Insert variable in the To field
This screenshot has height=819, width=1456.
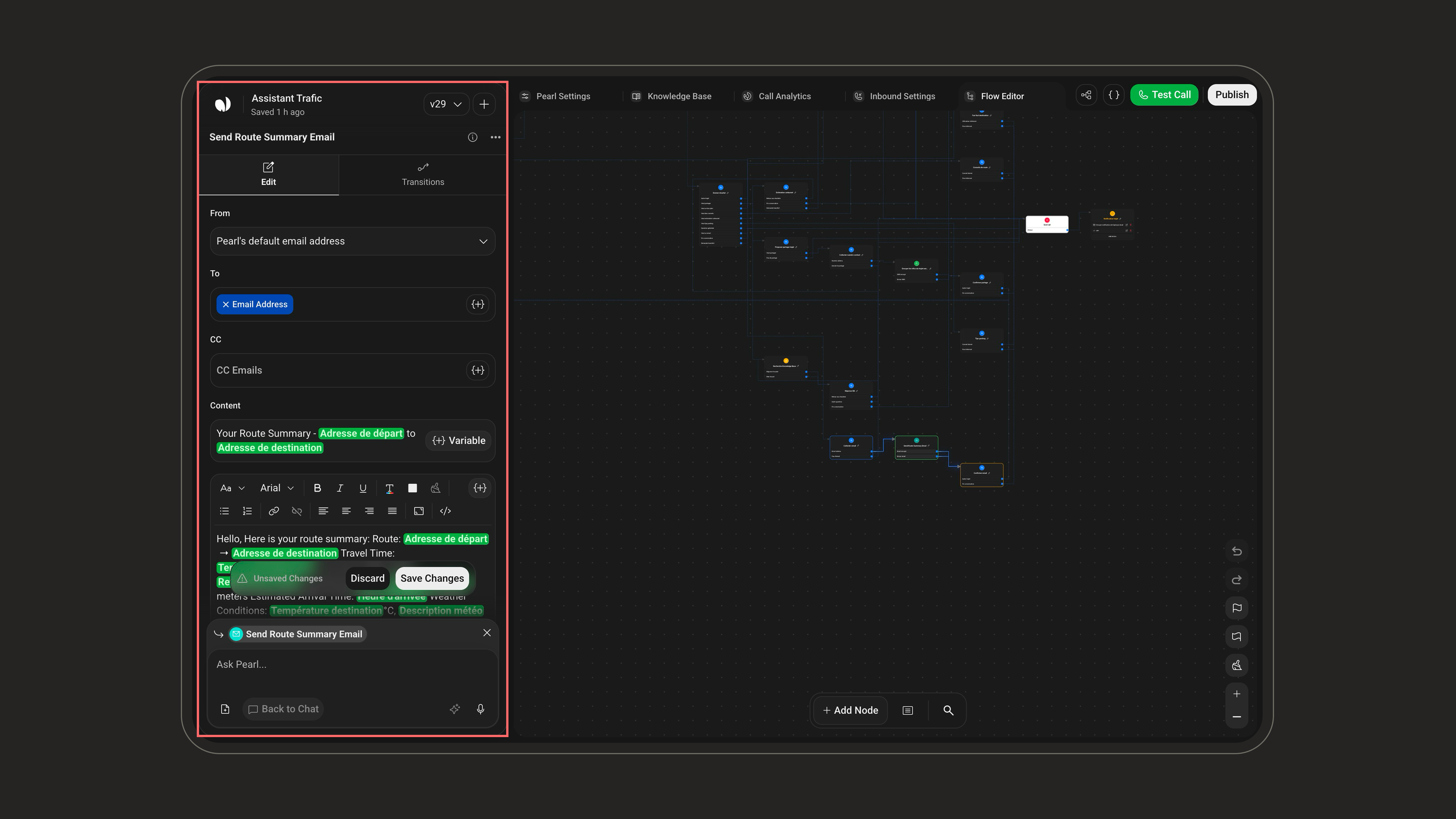pos(478,305)
